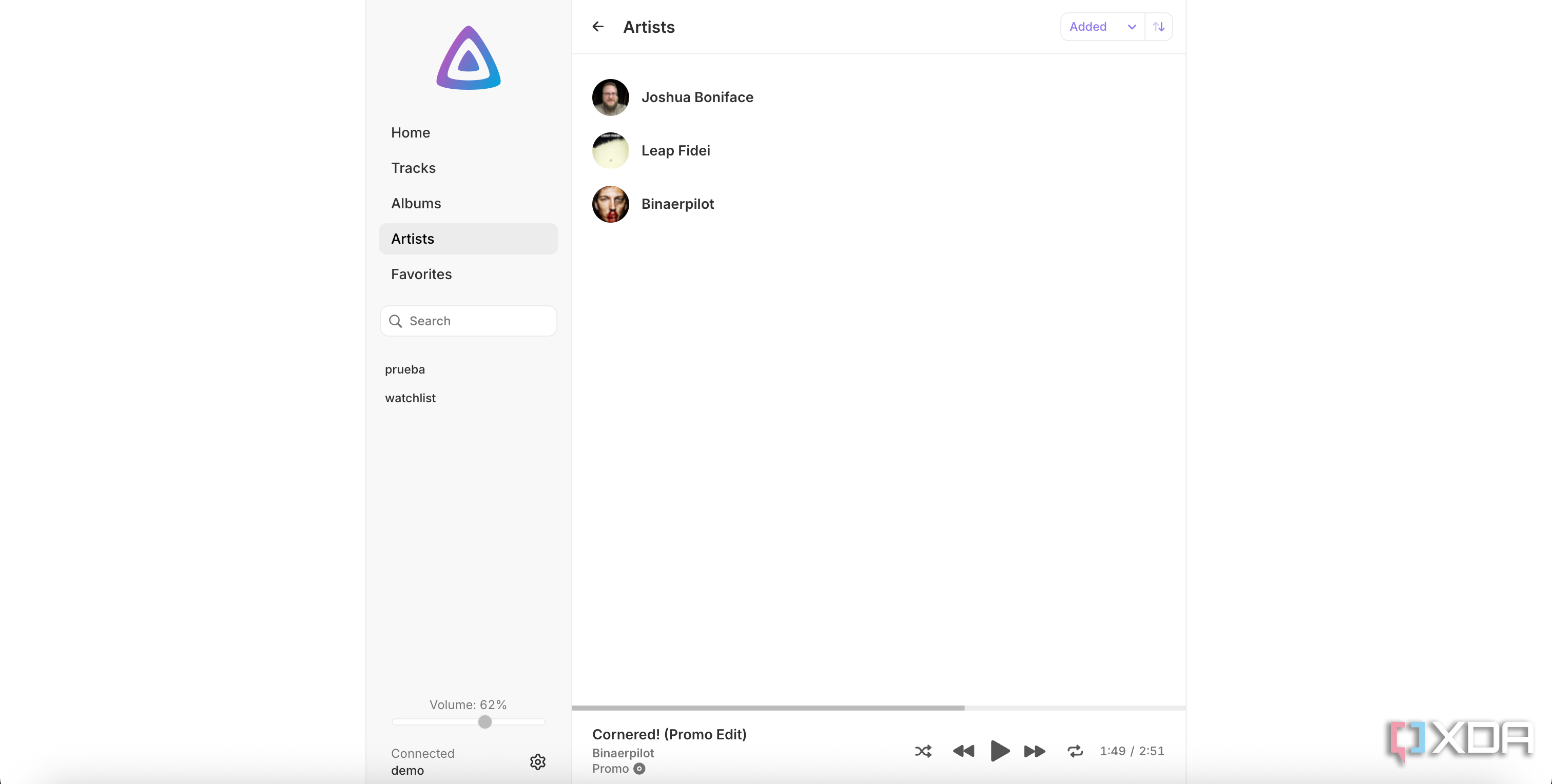The image size is (1552, 784).
Task: Open Binaerpilot from the now-playing bar
Action: (x=623, y=753)
